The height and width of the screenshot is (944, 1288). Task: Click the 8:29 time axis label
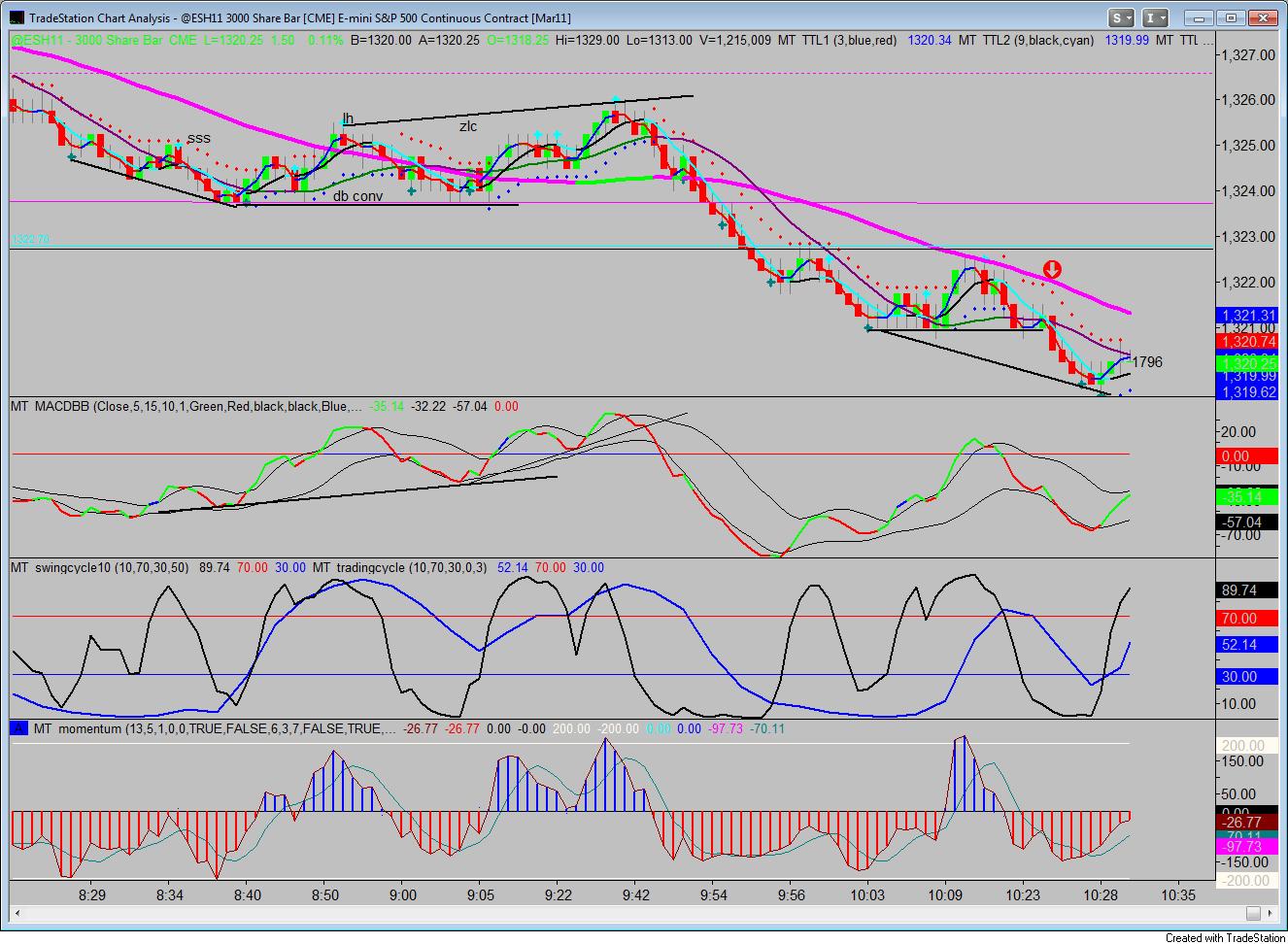tap(92, 894)
